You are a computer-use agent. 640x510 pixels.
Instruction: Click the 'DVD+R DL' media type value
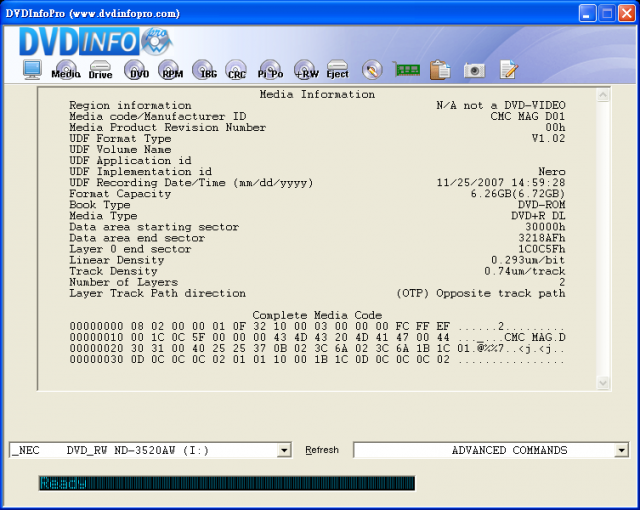[x=538, y=216]
